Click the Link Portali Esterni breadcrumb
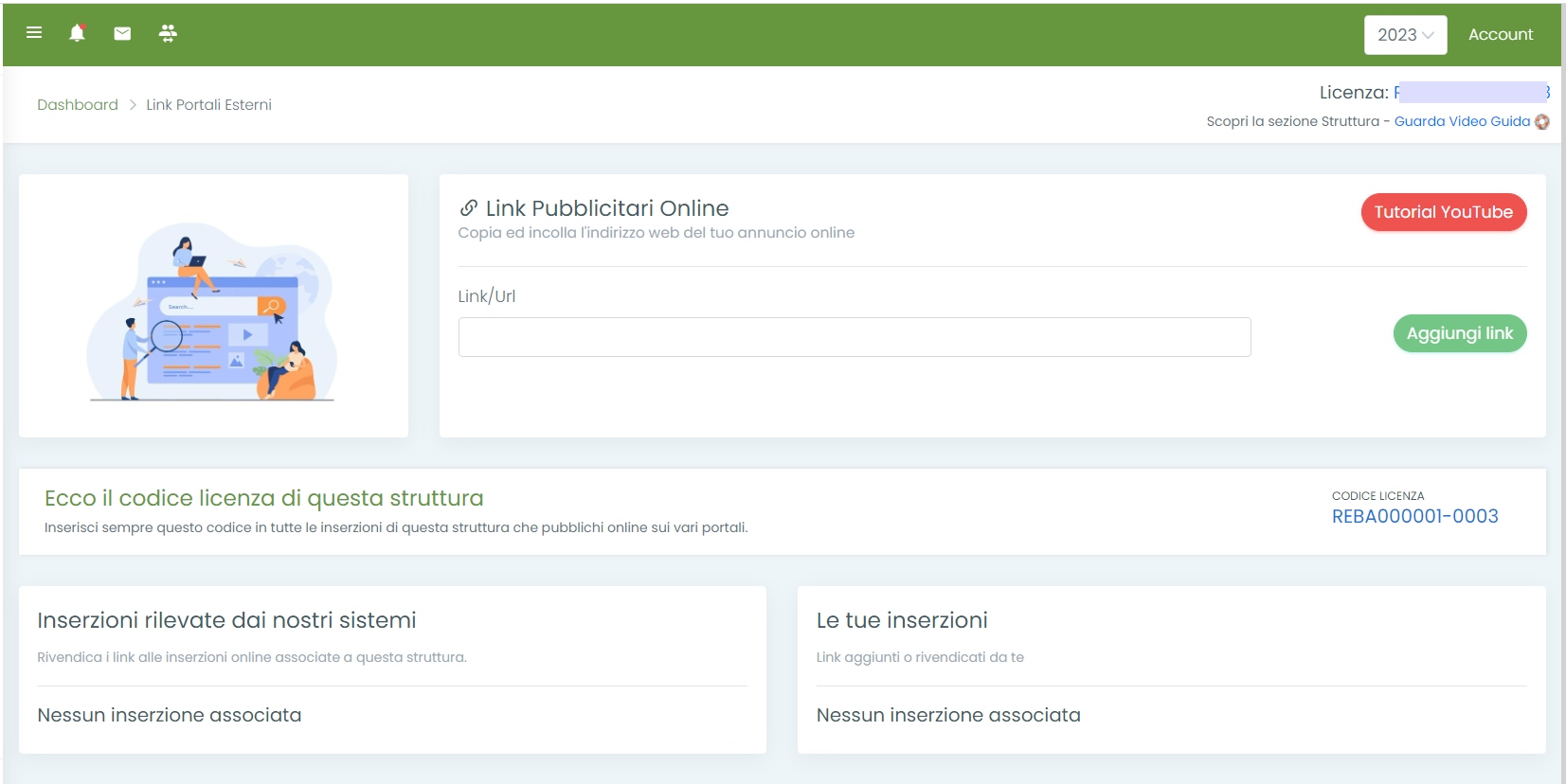The width and height of the screenshot is (1566, 784). tap(208, 105)
